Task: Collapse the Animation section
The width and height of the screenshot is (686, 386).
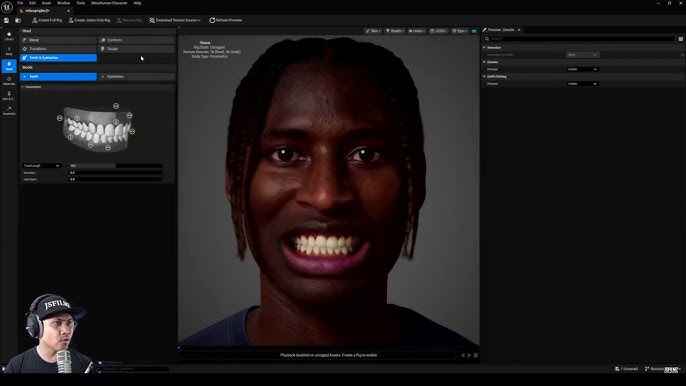Action: click(x=484, y=48)
